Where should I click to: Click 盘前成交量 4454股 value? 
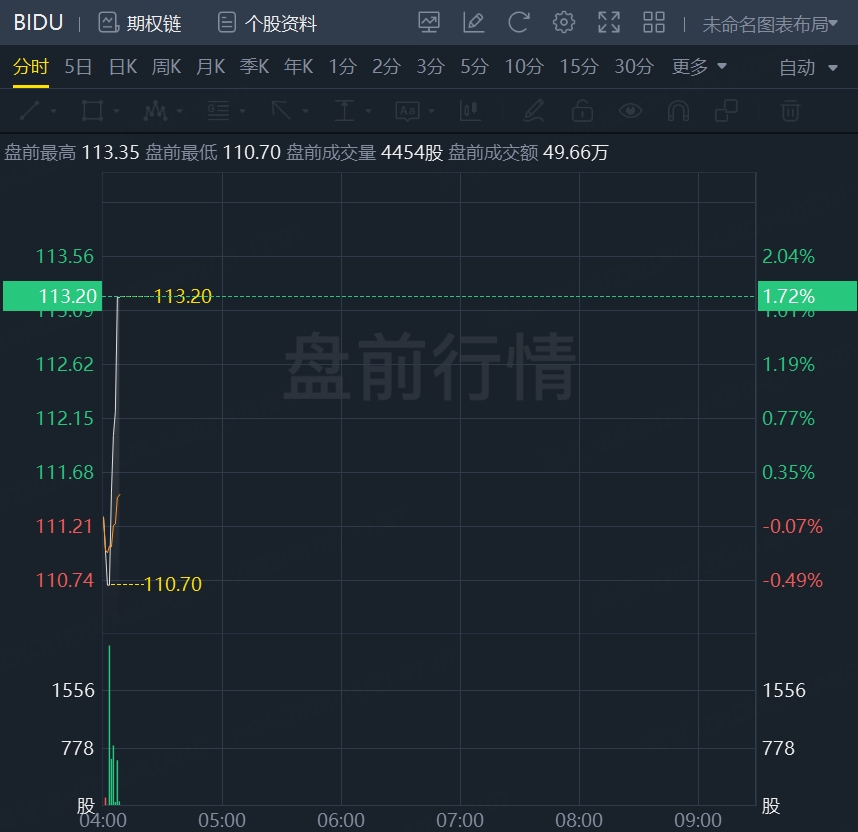pyautogui.click(x=364, y=153)
